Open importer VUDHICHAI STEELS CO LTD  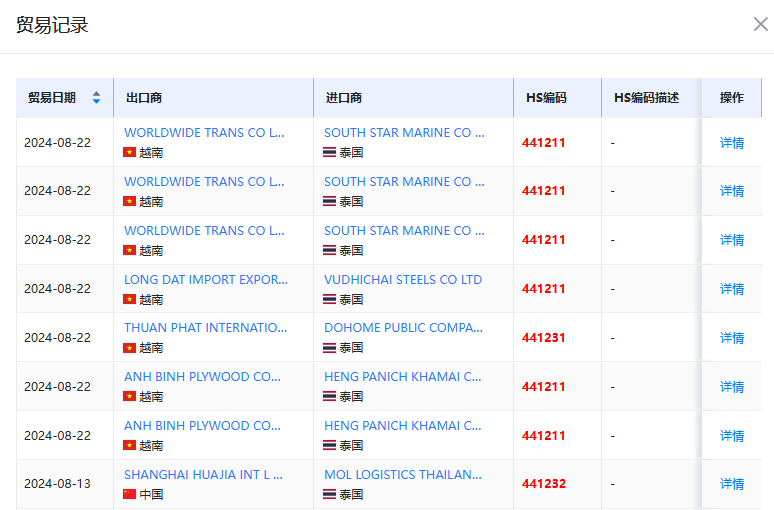[403, 279]
